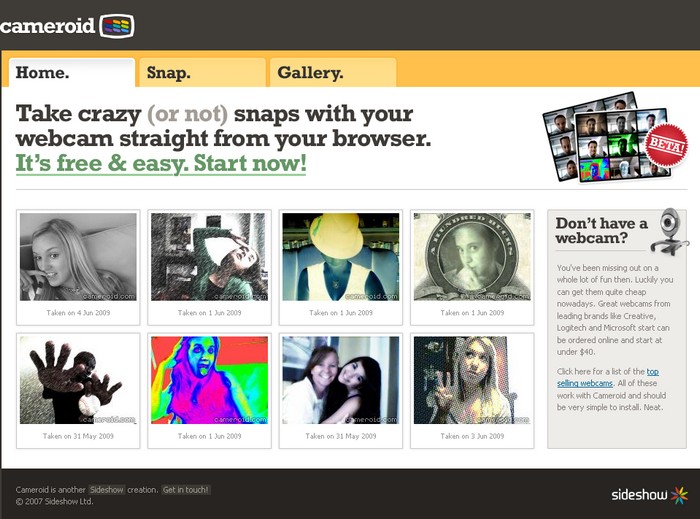Click the webcam icon in sidebar
The width and height of the screenshot is (700, 519).
coord(667,232)
